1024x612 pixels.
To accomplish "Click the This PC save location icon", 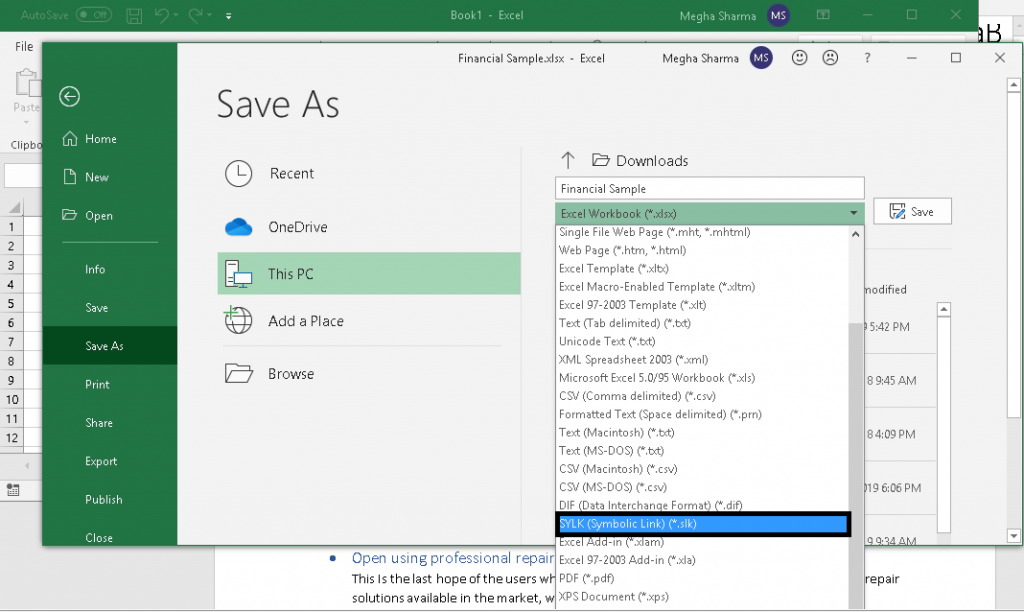I will [237, 273].
